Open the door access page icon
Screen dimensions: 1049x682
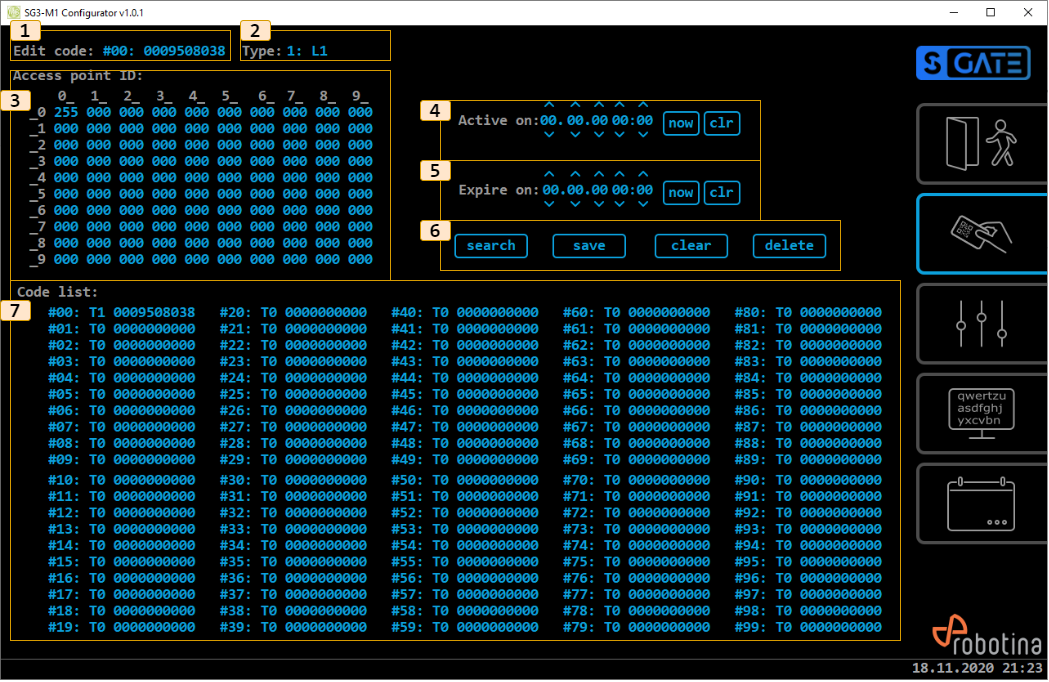980,144
